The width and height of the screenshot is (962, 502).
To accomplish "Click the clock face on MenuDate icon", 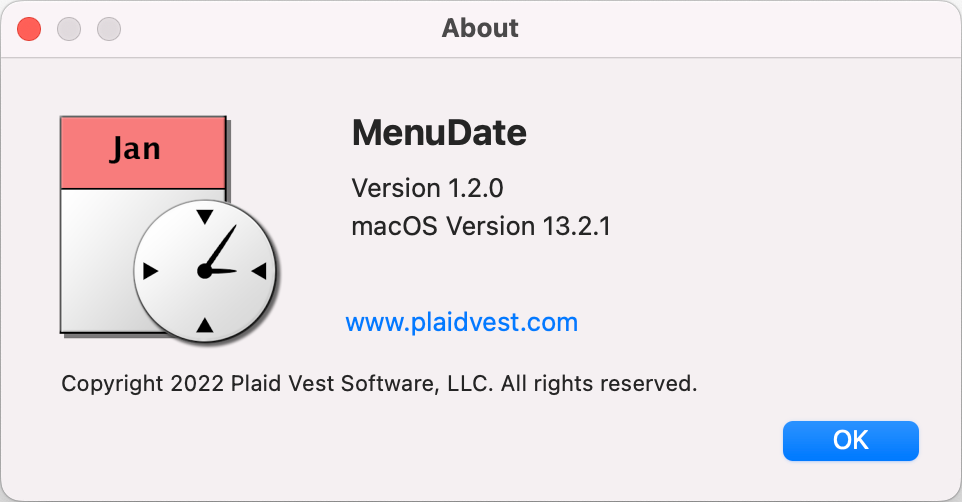I will [205, 271].
